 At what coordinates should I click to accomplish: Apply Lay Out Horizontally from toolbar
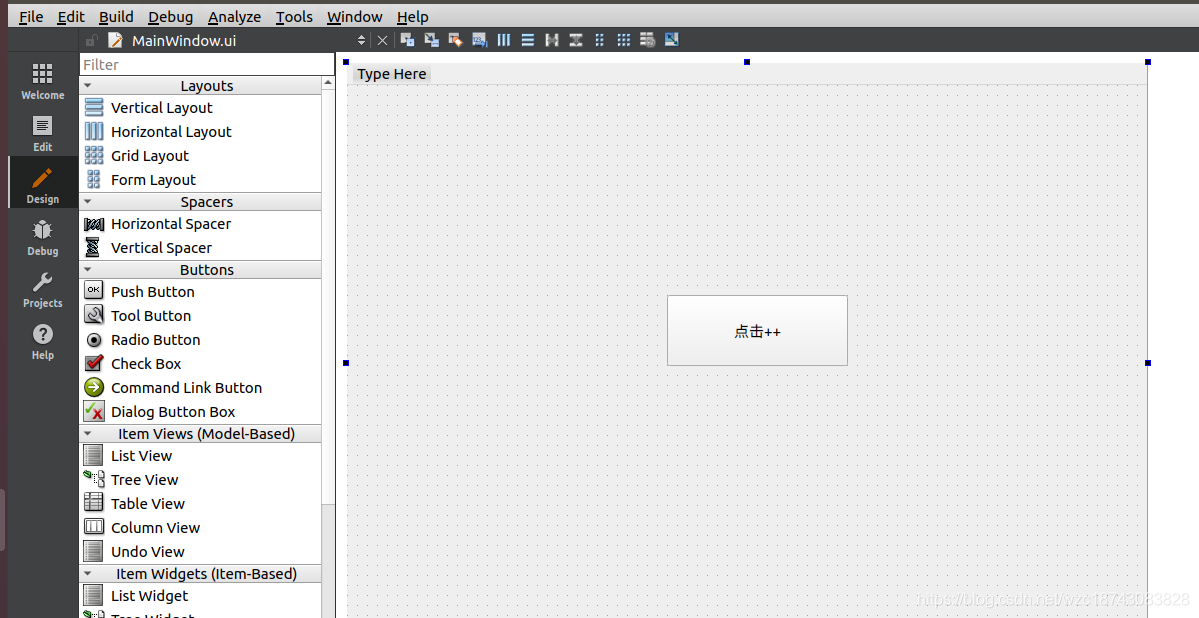pos(504,40)
